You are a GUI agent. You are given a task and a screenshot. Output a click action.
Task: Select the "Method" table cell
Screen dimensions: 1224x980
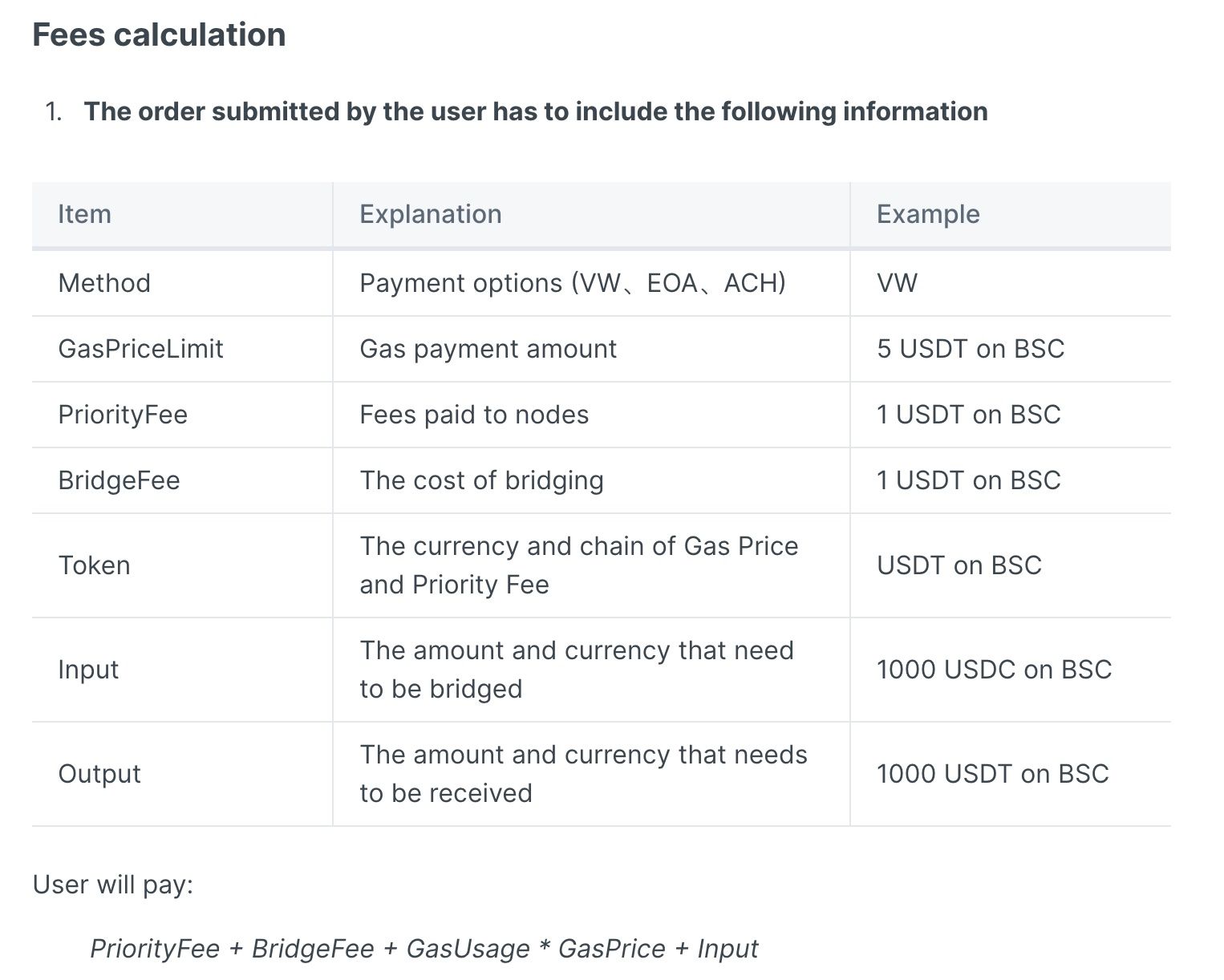[104, 283]
